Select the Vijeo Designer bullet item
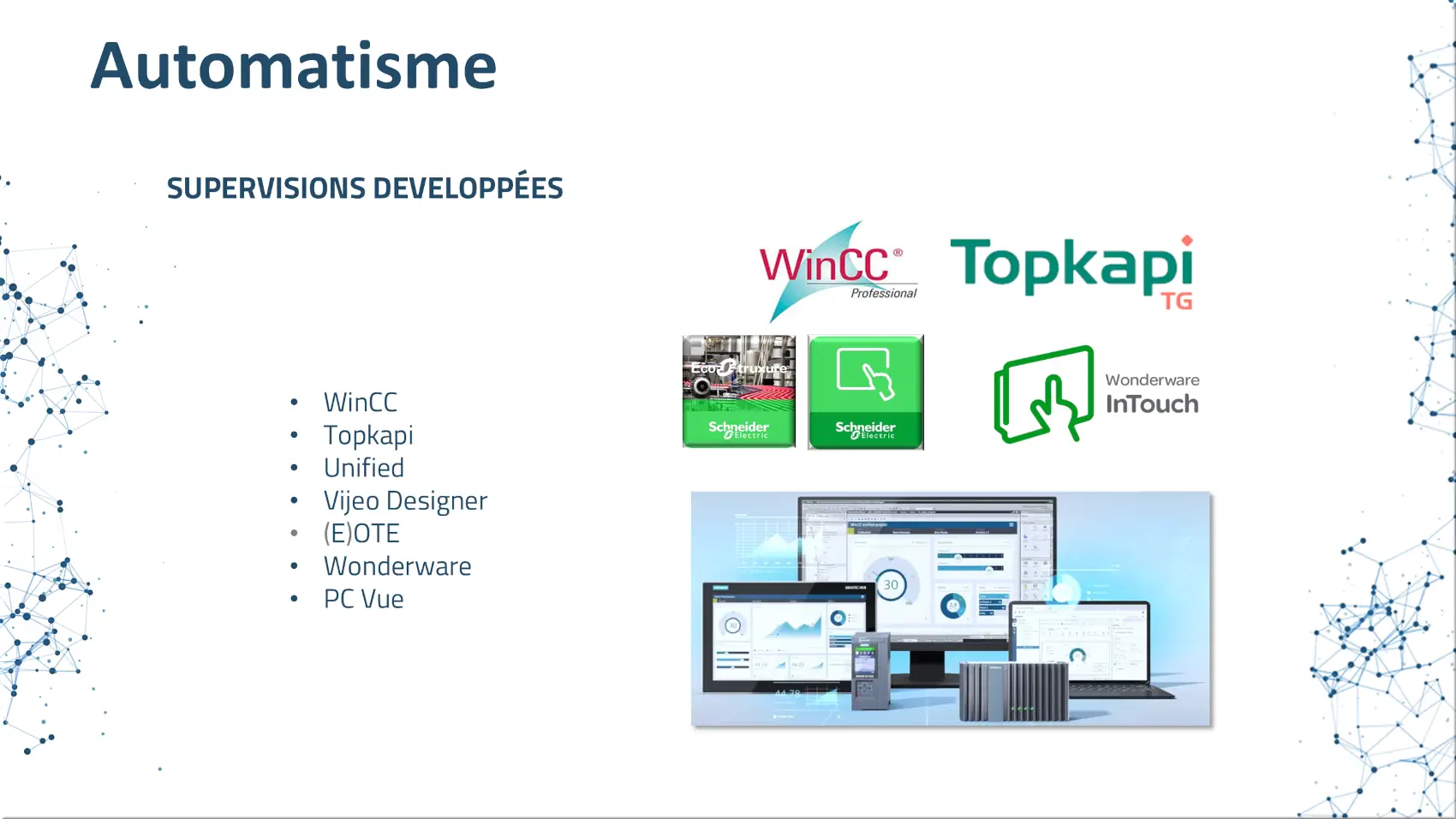Image resolution: width=1456 pixels, height=819 pixels. (405, 500)
